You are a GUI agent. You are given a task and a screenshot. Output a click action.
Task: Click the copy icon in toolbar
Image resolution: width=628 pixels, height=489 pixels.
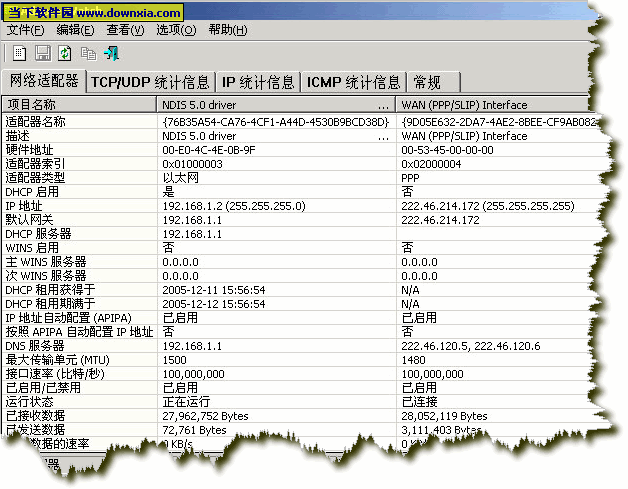pyautogui.click(x=89, y=53)
